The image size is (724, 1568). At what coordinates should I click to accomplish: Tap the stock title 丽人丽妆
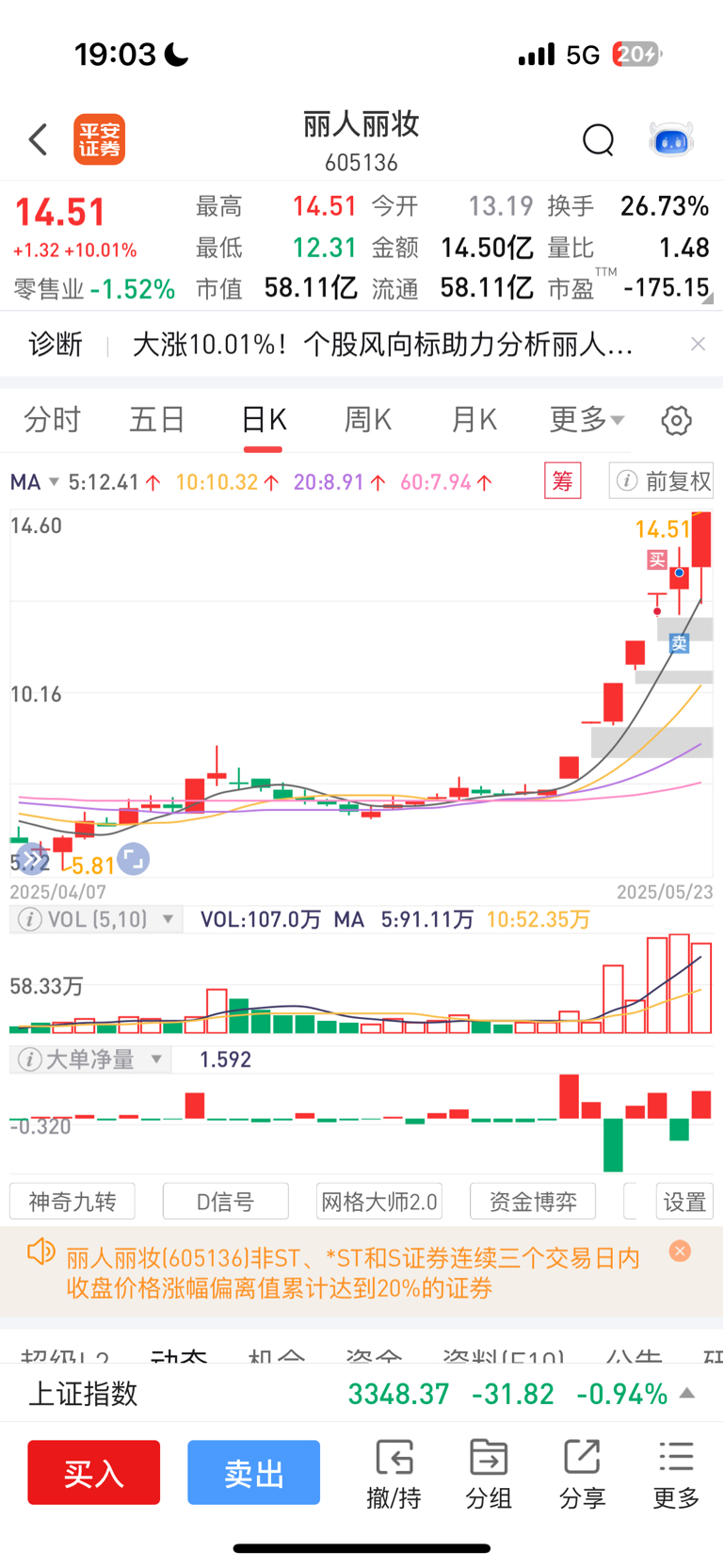coord(362,124)
